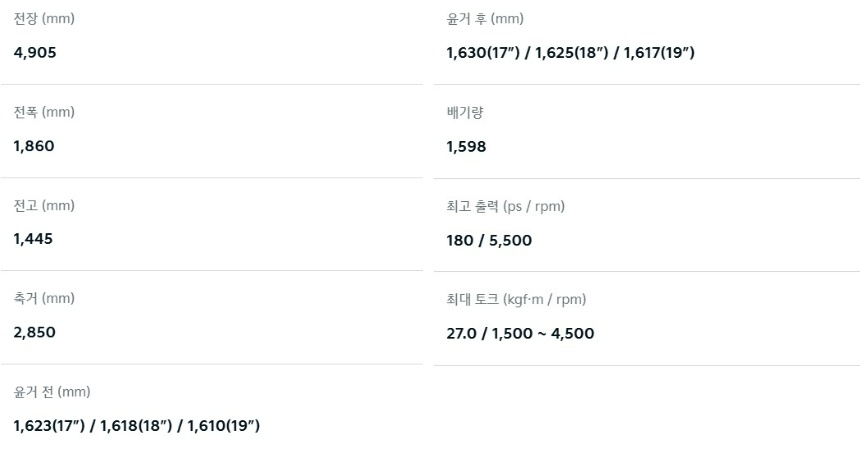Click the 전폭 (mm) label

[x=44, y=112]
